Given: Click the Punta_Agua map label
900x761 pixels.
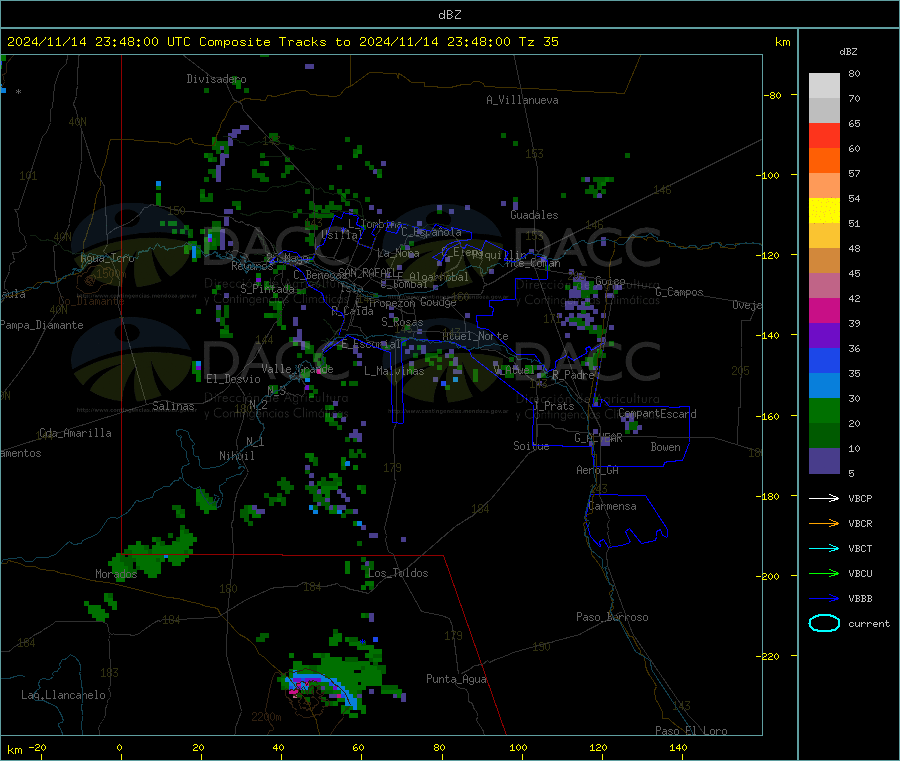Looking at the screenshot, I should (x=456, y=679).
